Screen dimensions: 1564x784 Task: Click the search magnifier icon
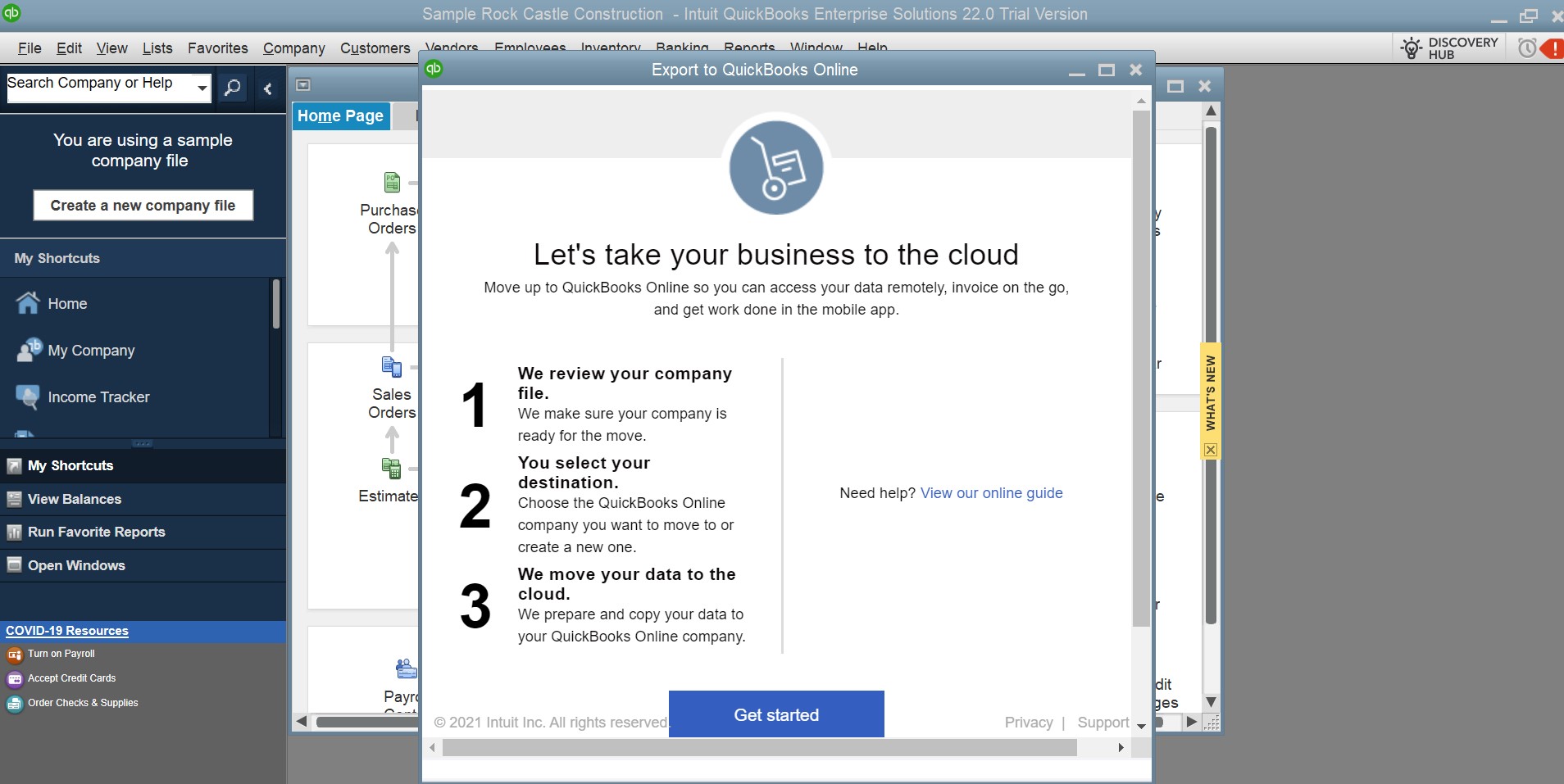click(233, 88)
